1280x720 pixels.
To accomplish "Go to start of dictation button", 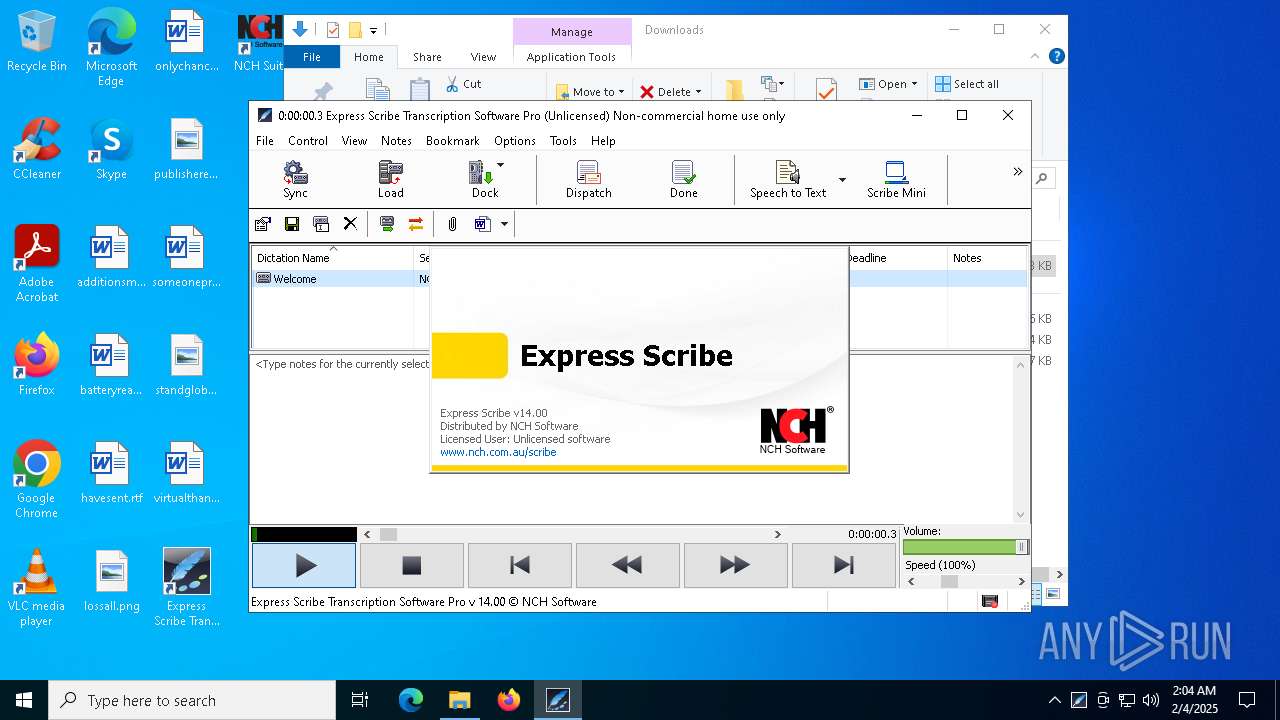I will (x=520, y=566).
